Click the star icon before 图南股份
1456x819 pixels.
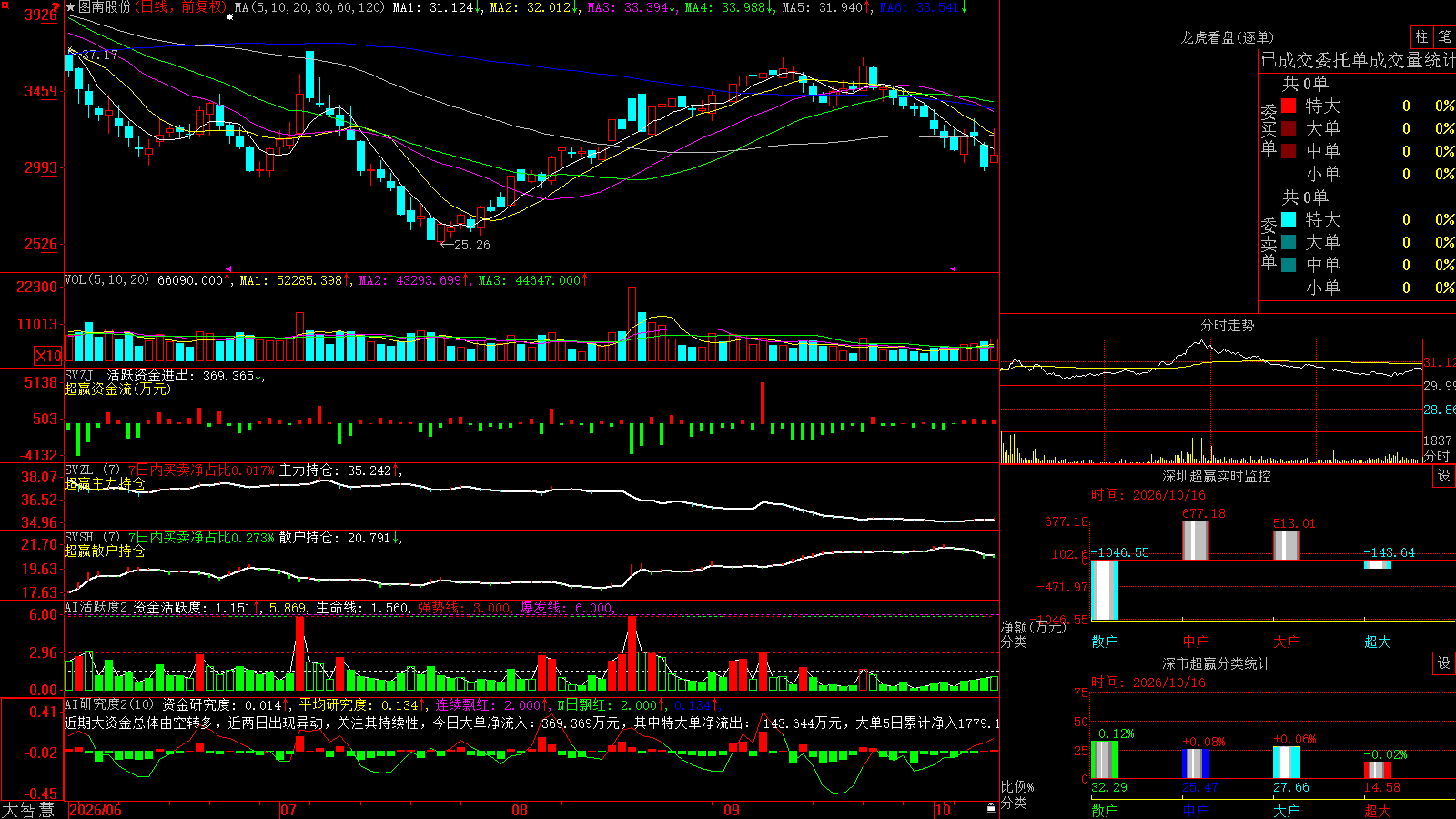pyautogui.click(x=70, y=7)
